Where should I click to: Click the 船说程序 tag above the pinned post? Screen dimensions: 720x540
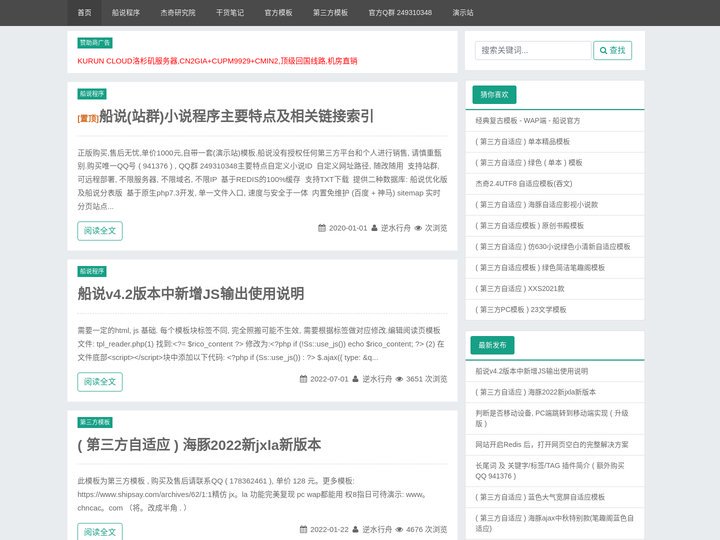pyautogui.click(x=92, y=94)
